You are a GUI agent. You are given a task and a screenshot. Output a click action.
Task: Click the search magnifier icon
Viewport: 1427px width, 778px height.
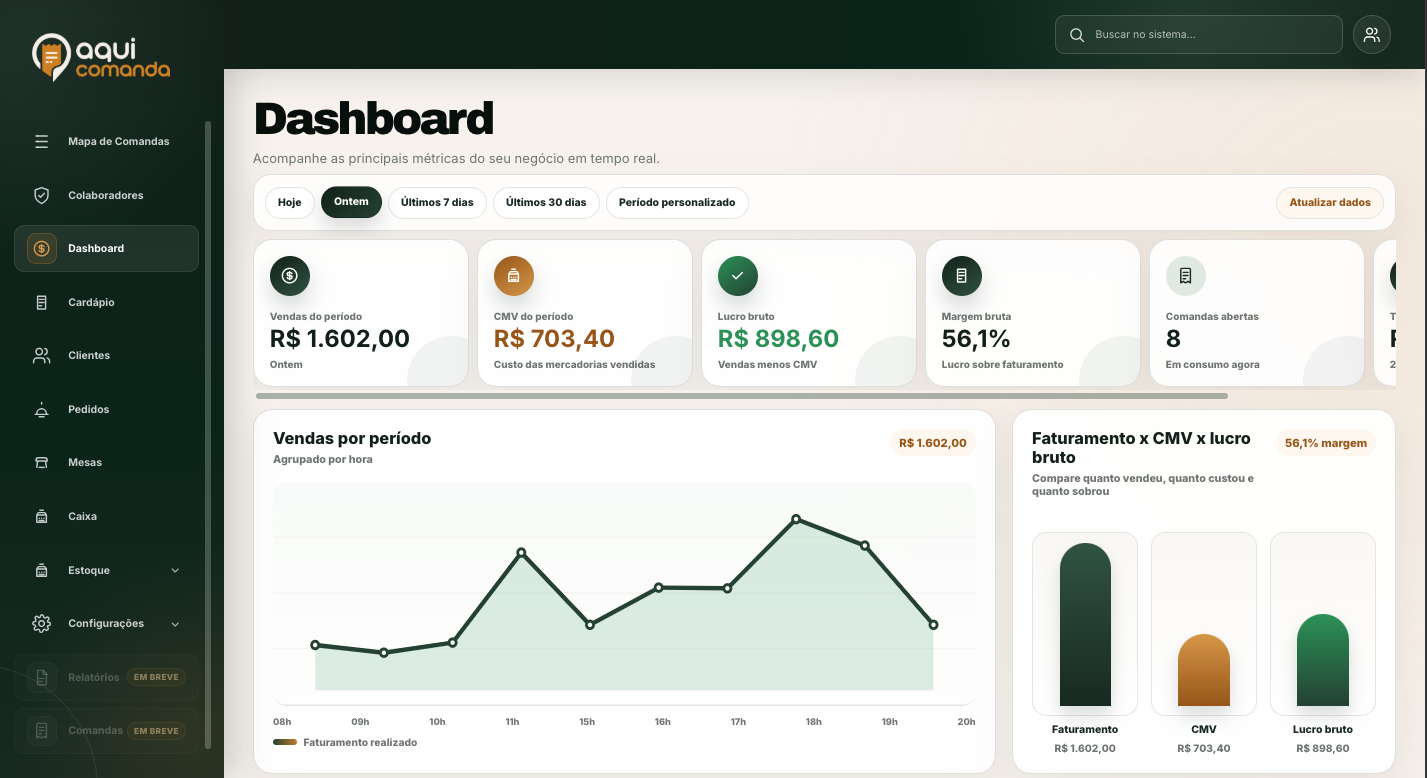tap(1077, 35)
